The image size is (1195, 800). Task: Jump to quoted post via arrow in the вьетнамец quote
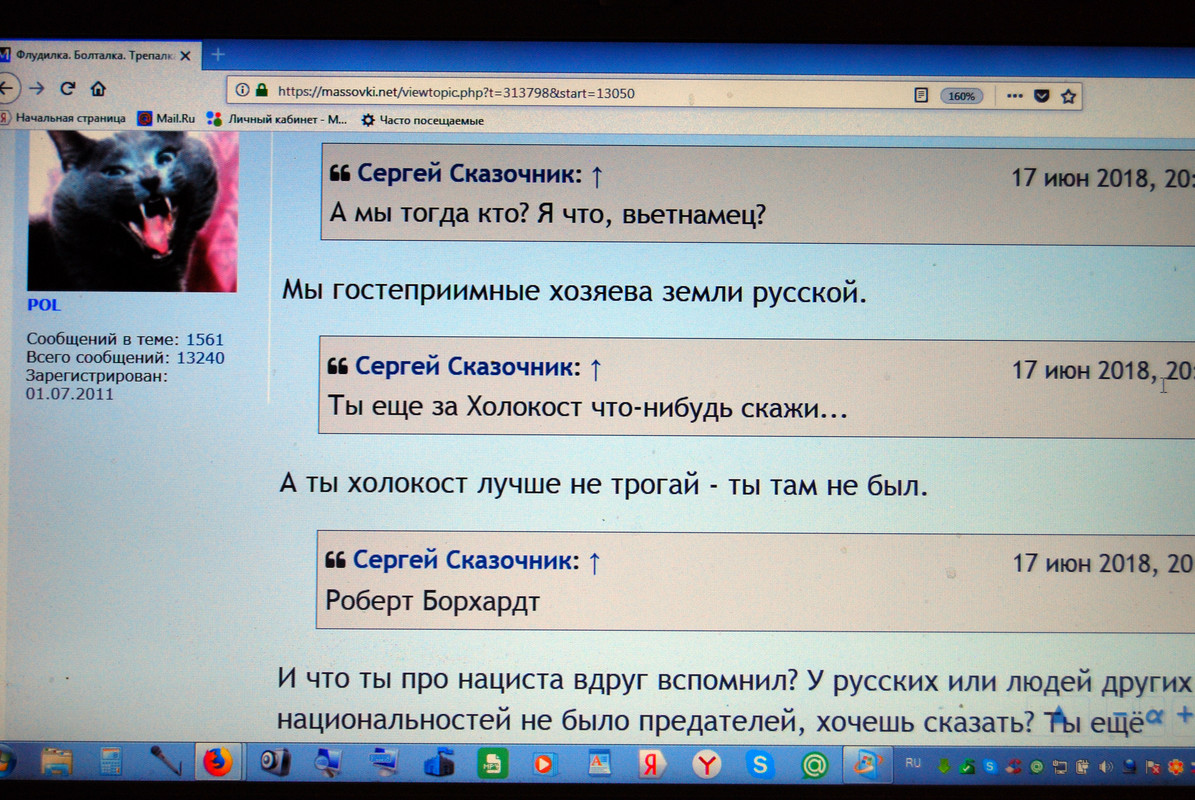pyautogui.click(x=597, y=176)
